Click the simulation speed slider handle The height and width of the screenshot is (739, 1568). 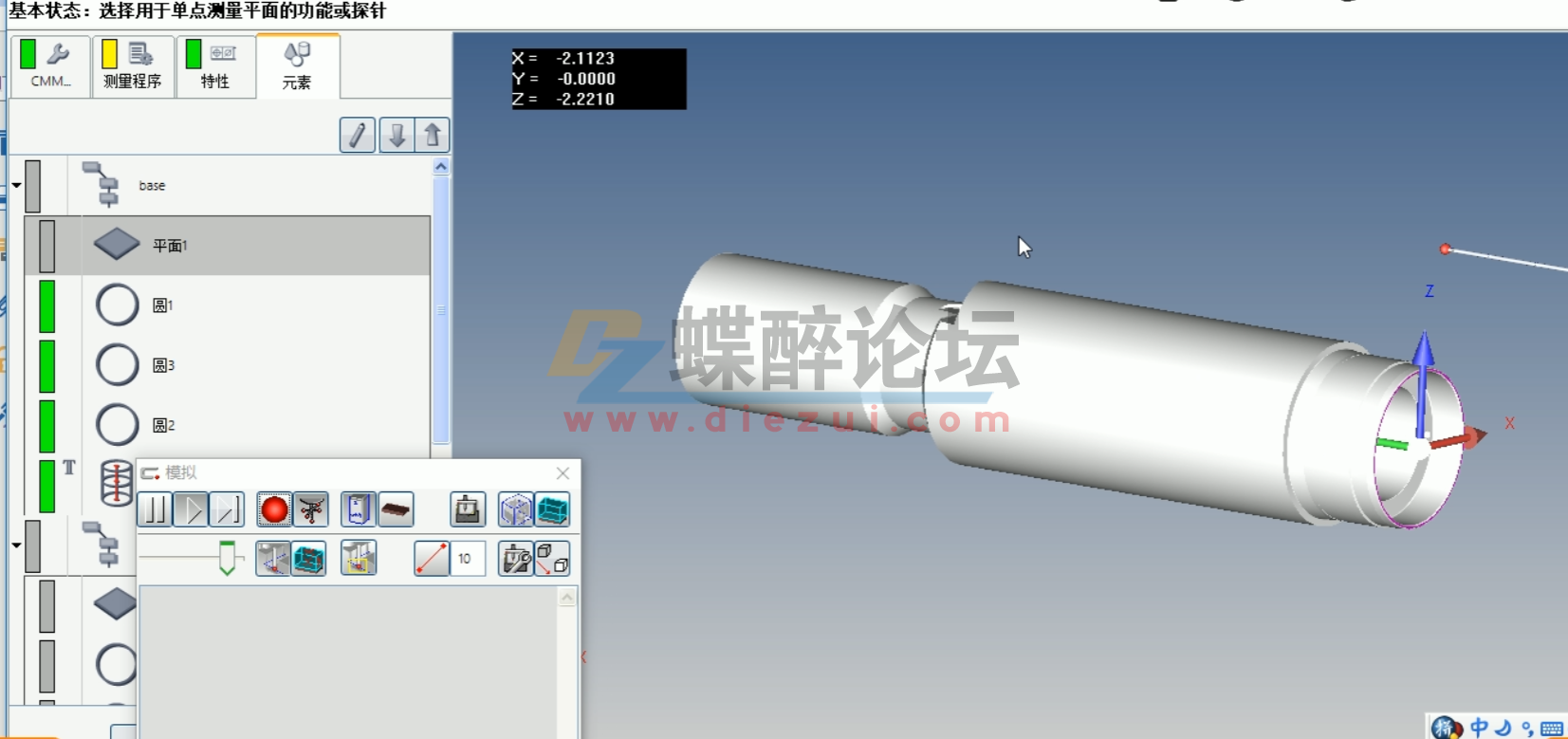227,558
